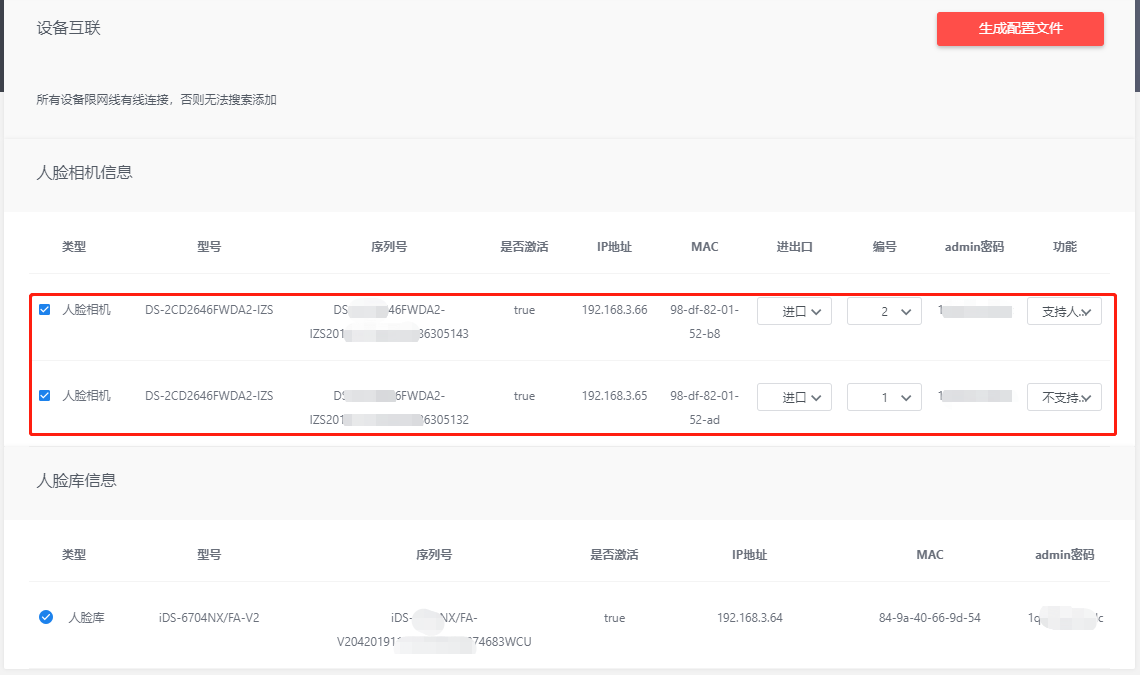Click admin password field of 人脸库 row
The image size is (1140, 675).
(1065, 618)
